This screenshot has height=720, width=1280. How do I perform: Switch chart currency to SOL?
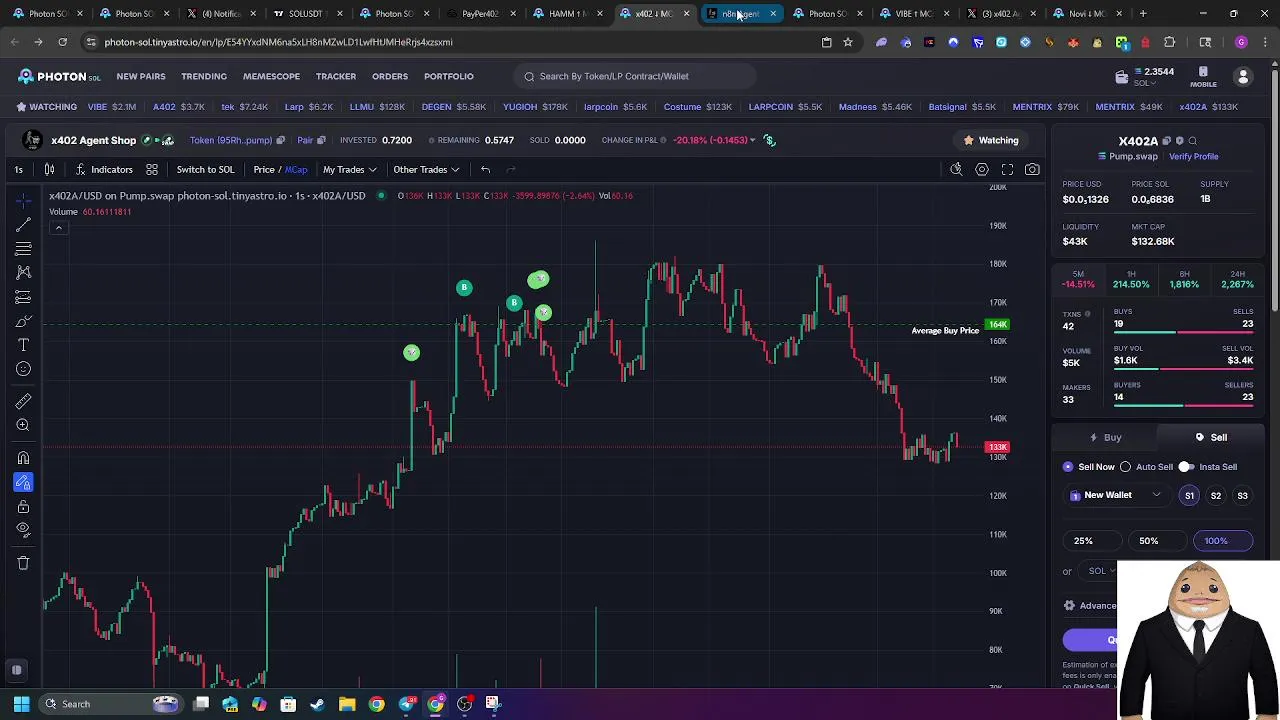coord(205,169)
